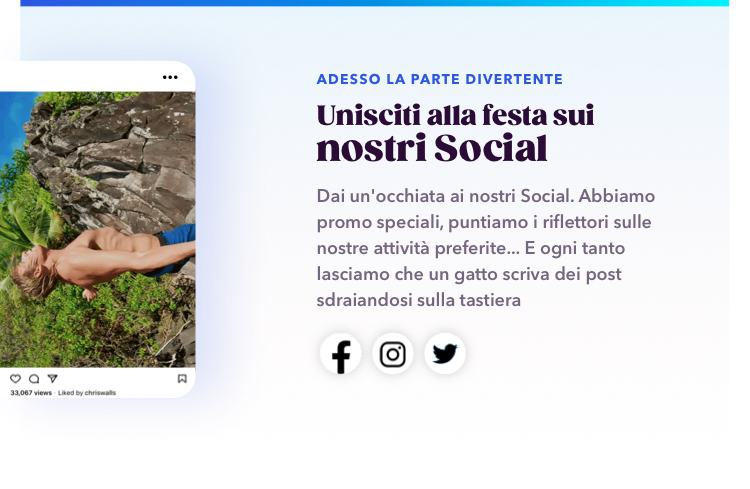The image size is (750, 489).
Task: Click the rotated cliff photo in the post
Action: [98, 230]
